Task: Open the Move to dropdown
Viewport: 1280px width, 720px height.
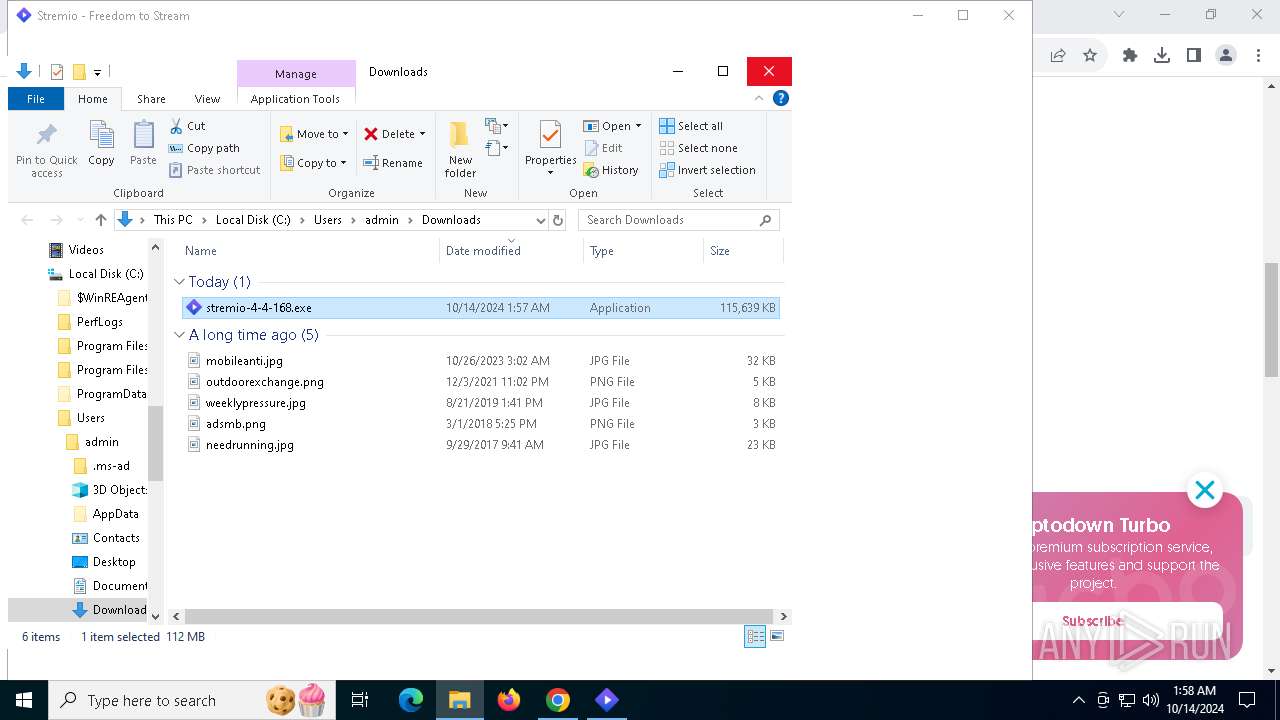Action: (x=314, y=134)
